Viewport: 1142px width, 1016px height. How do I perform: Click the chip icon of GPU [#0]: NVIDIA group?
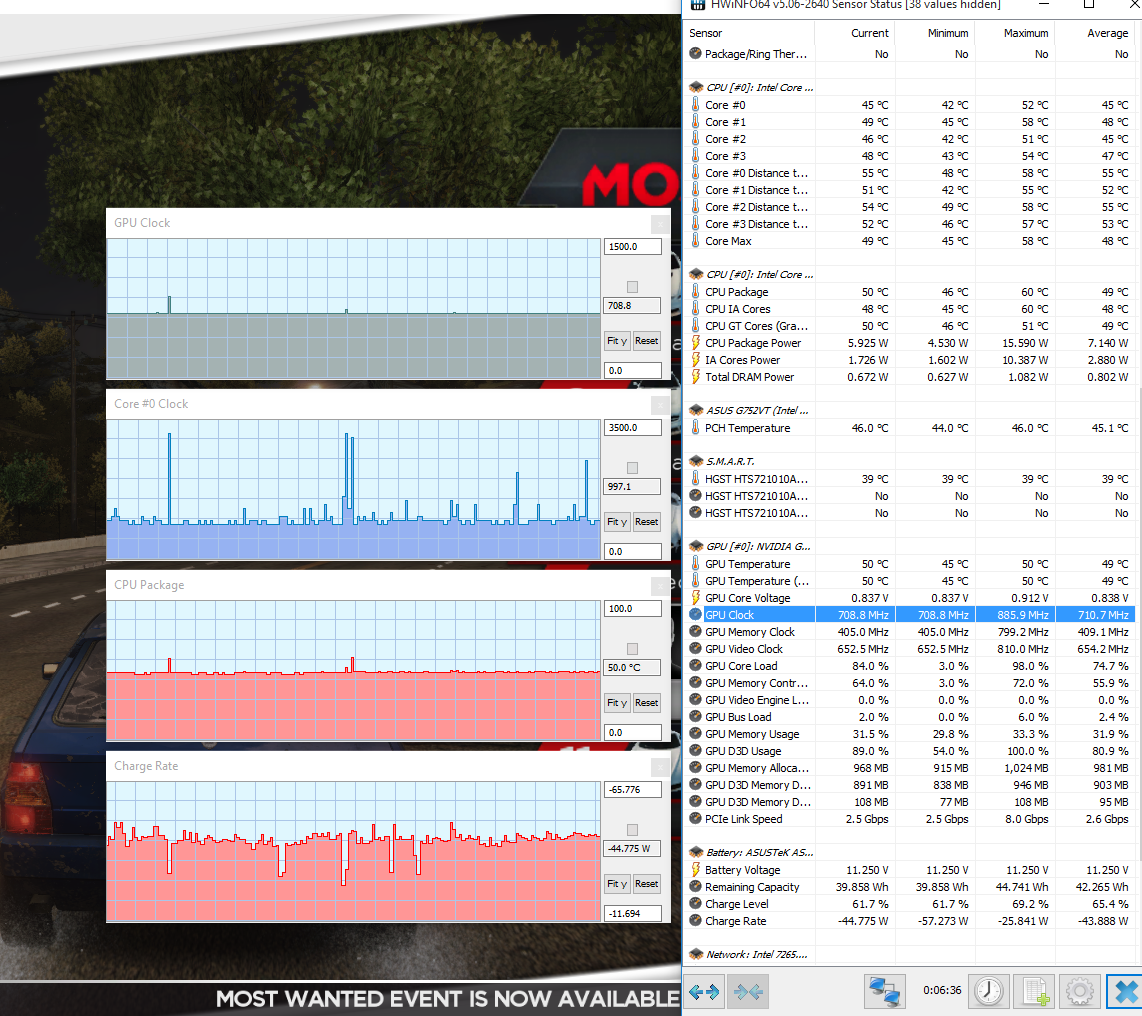pos(696,546)
